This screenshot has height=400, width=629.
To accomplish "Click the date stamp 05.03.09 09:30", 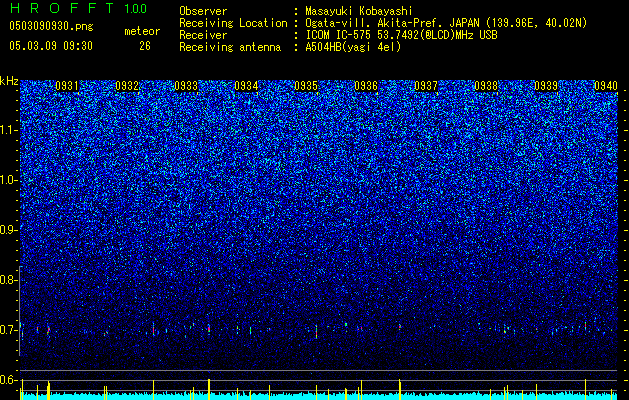I will point(51,46).
